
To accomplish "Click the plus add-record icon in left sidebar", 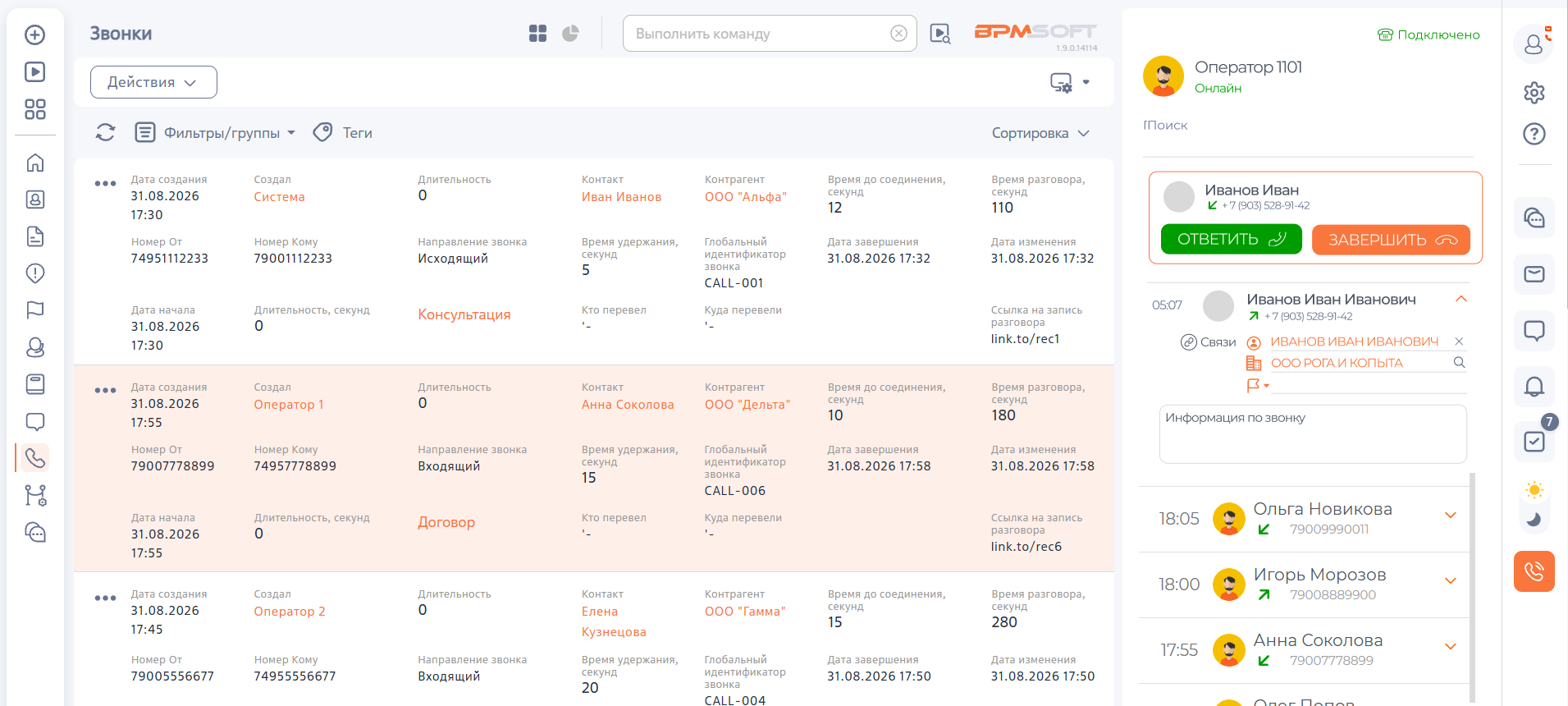I will pyautogui.click(x=34, y=34).
